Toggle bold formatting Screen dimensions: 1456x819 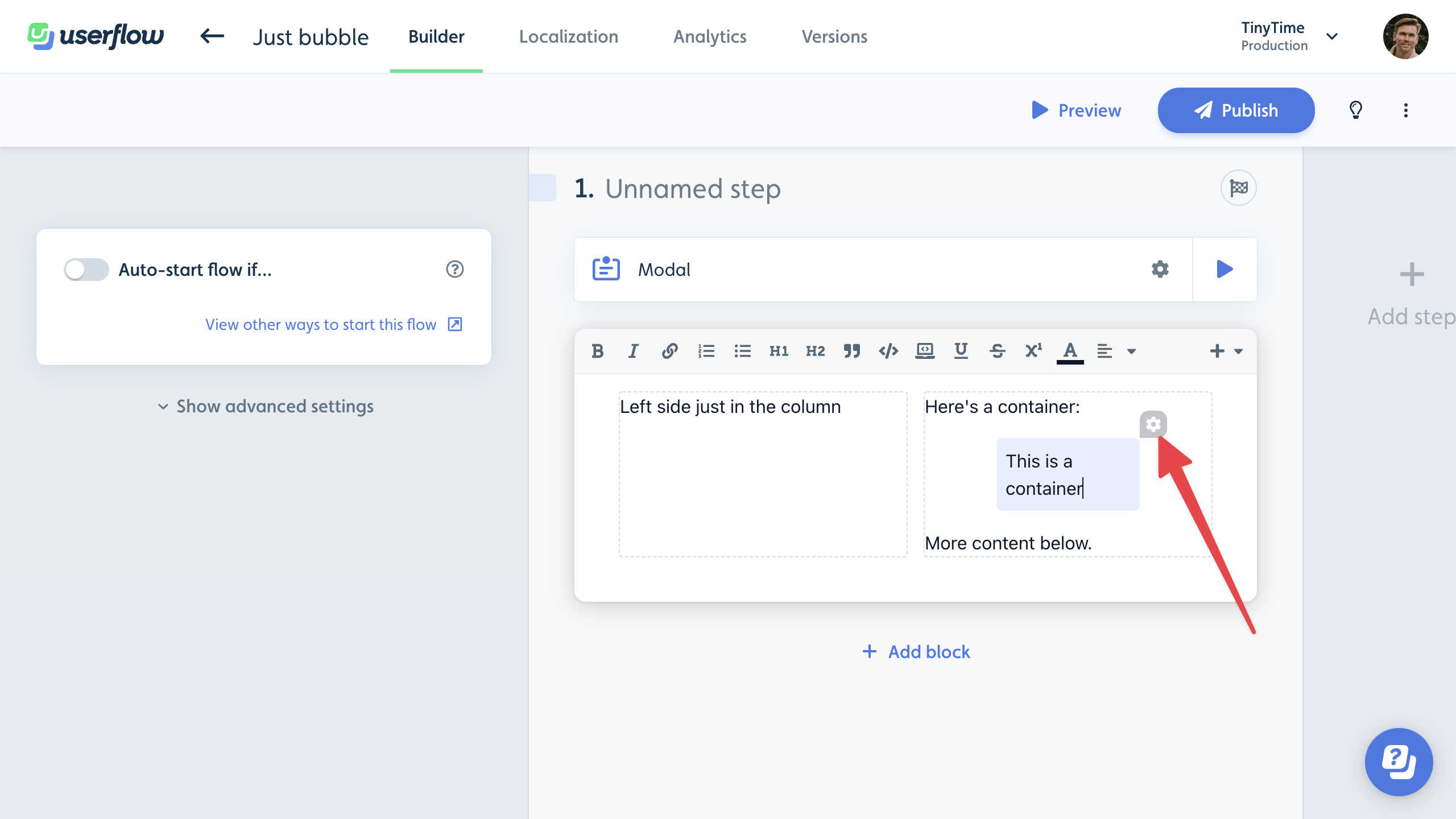coord(597,351)
